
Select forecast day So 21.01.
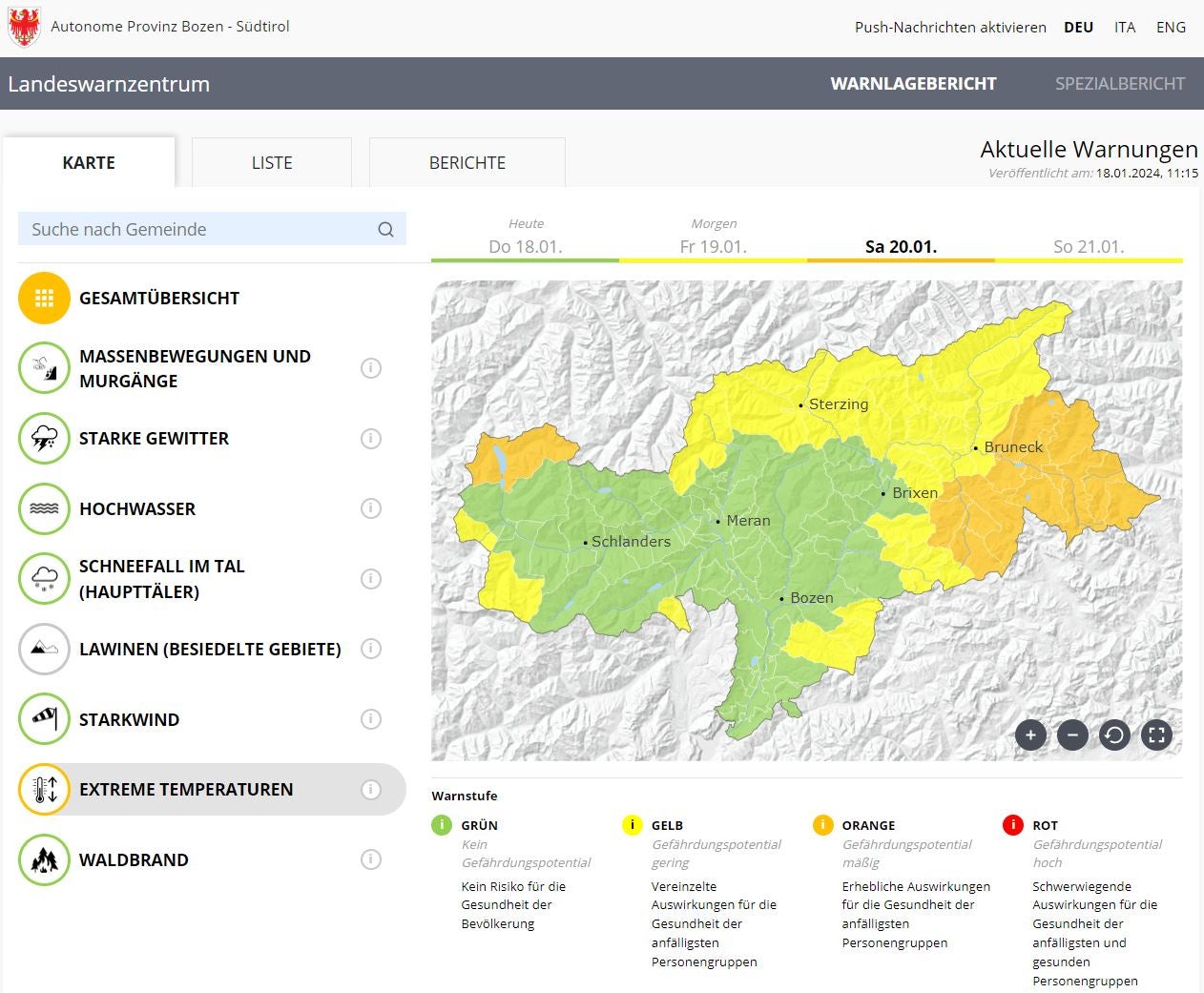pos(1089,246)
